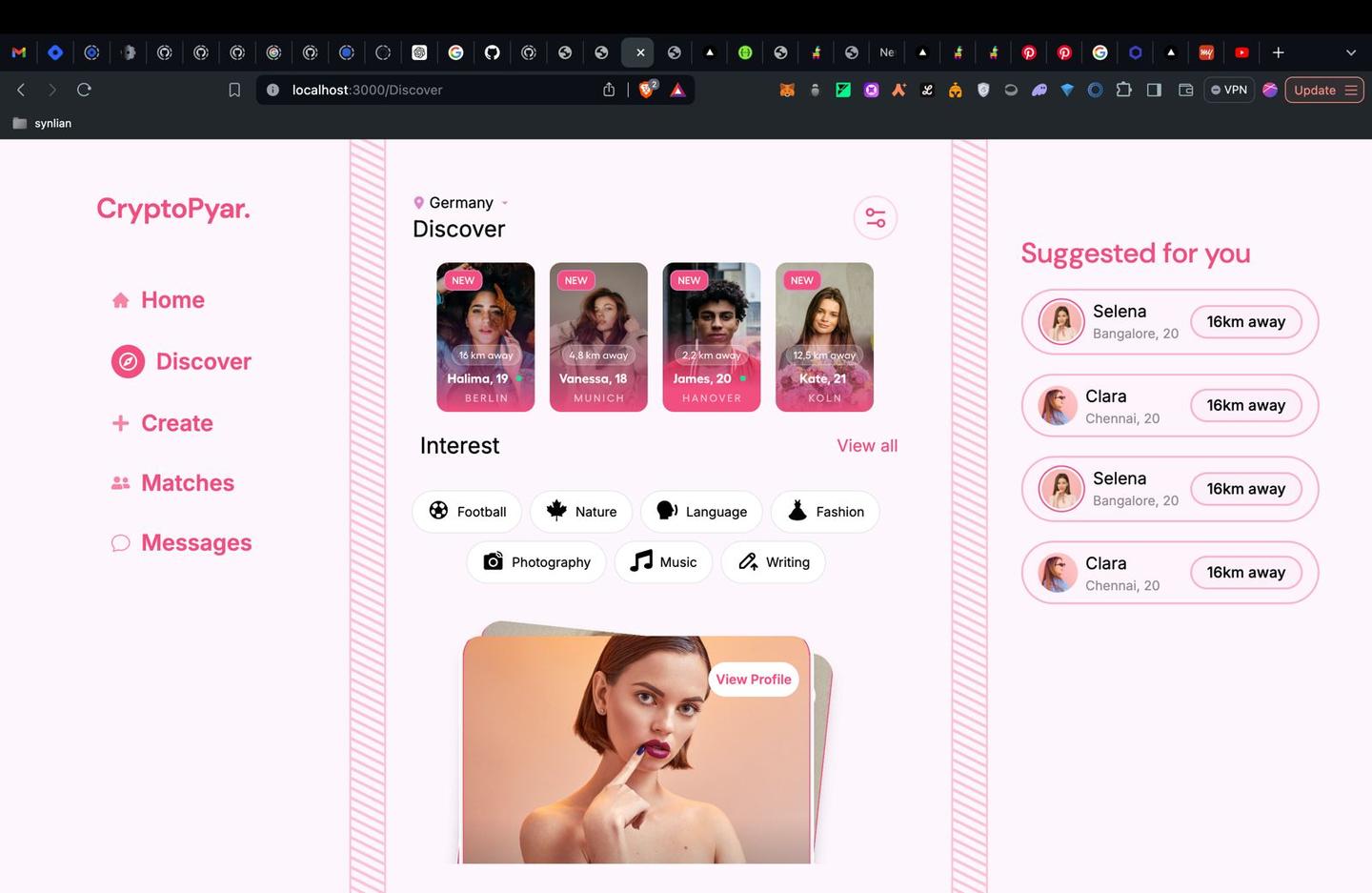
Task: Open the MetaMask fox extension
Action: click(x=787, y=90)
